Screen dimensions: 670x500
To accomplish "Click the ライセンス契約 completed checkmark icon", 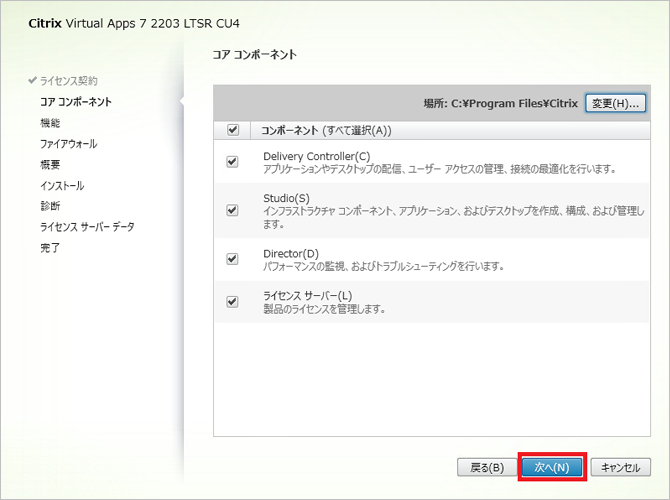I will pos(33,80).
